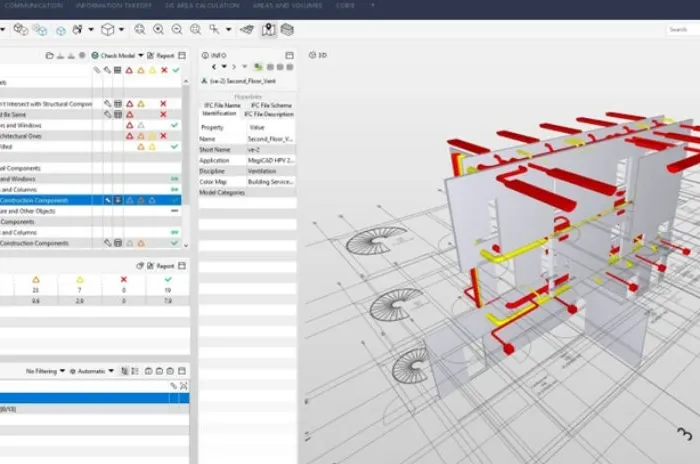This screenshot has height=464, width=700.
Task: Toggle the yellow triangle severity filter header
Action: 152,70
